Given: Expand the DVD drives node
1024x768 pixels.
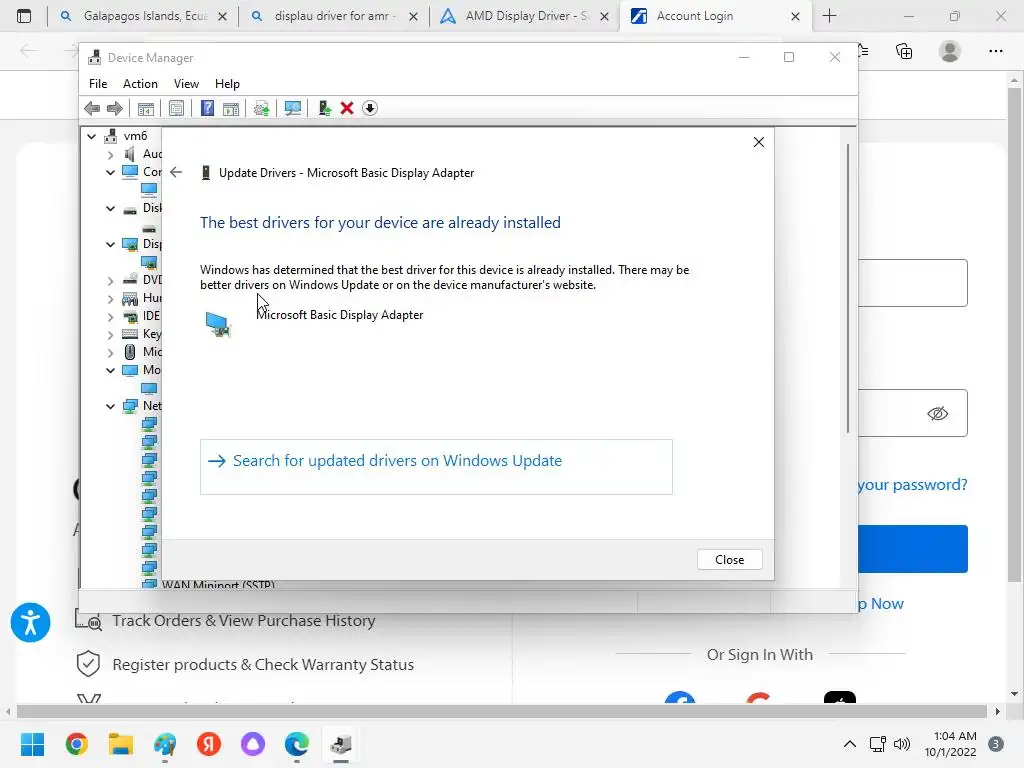Looking at the screenshot, I should (x=110, y=281).
